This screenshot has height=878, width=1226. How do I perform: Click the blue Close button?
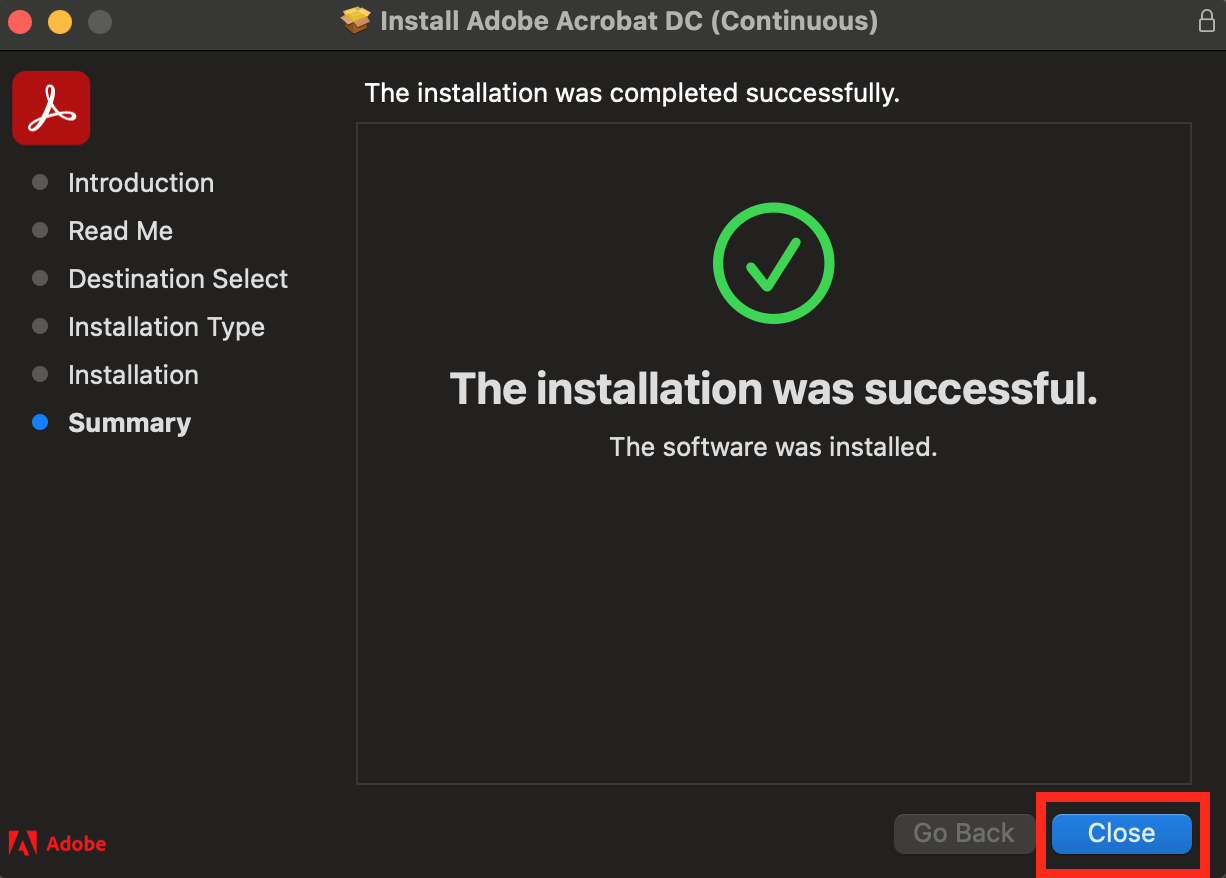point(1122,833)
